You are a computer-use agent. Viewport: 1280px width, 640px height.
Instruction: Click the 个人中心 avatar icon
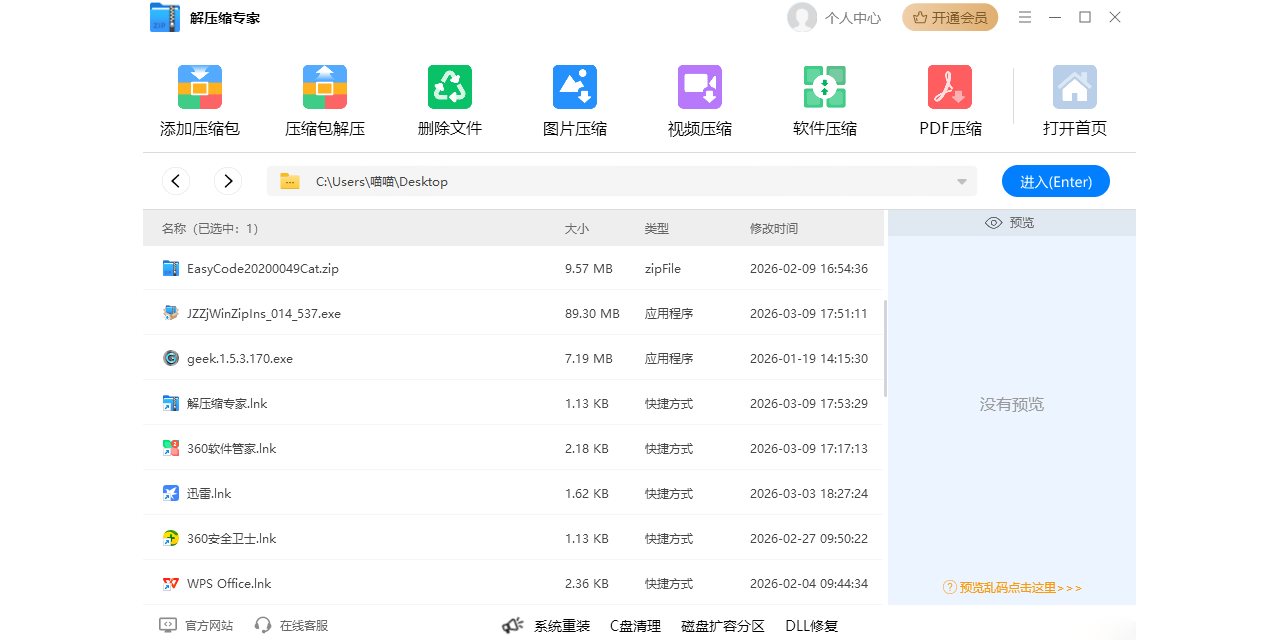coord(801,17)
